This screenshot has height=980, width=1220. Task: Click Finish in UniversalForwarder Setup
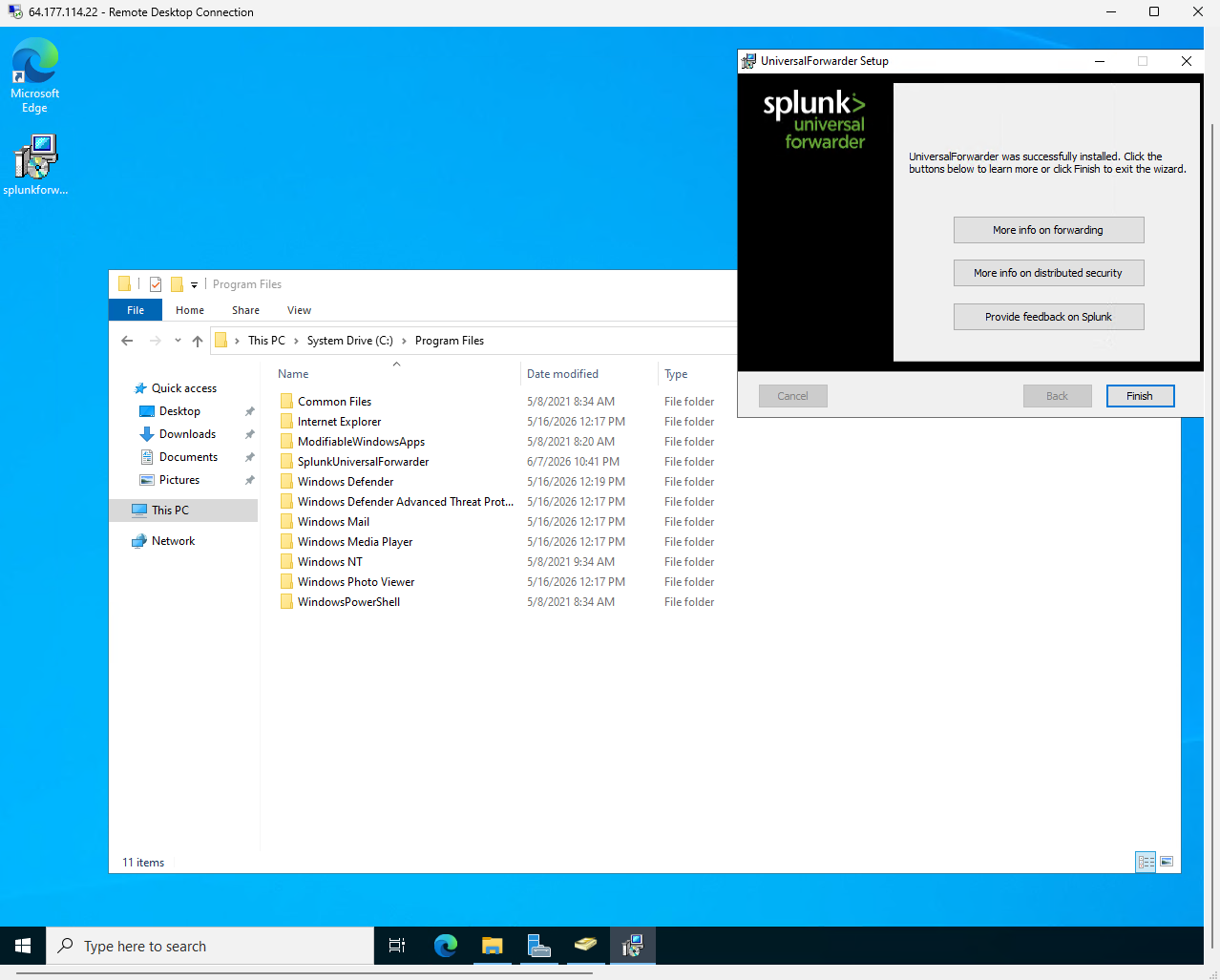(x=1140, y=396)
